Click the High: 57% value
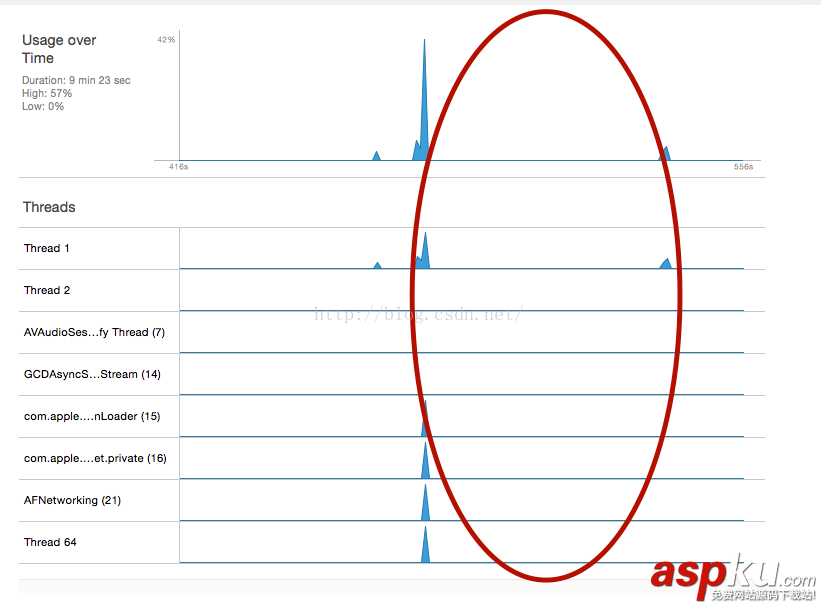Screen dimensions: 821x607 coord(47,93)
